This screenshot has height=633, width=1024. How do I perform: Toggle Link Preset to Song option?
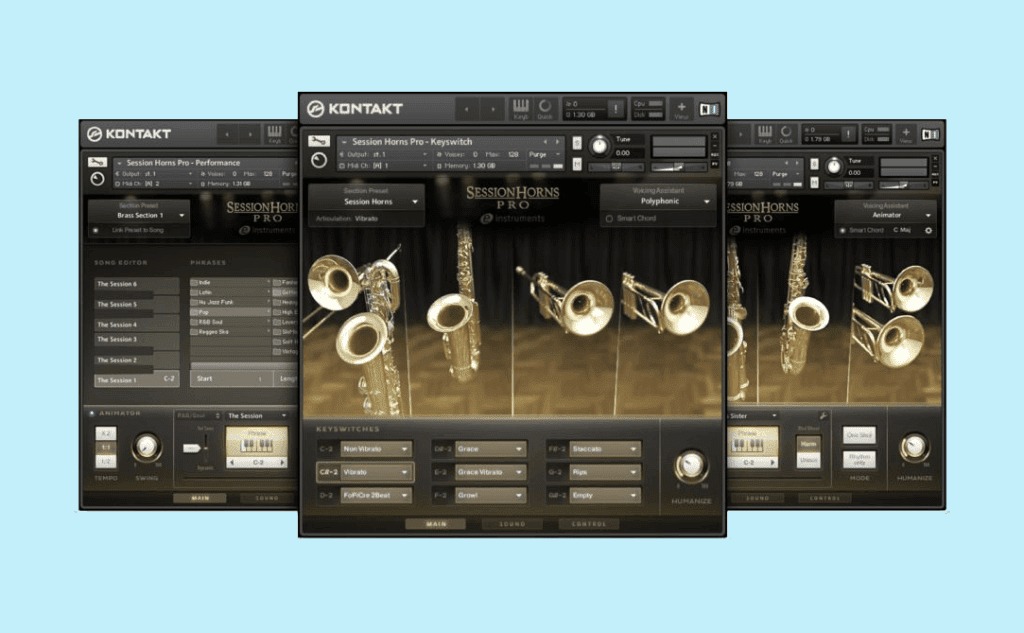tap(96, 231)
